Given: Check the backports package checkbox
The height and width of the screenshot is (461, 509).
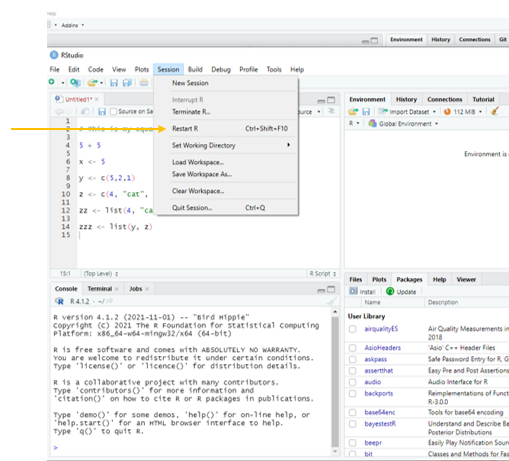Looking at the screenshot, I should pos(352,394).
